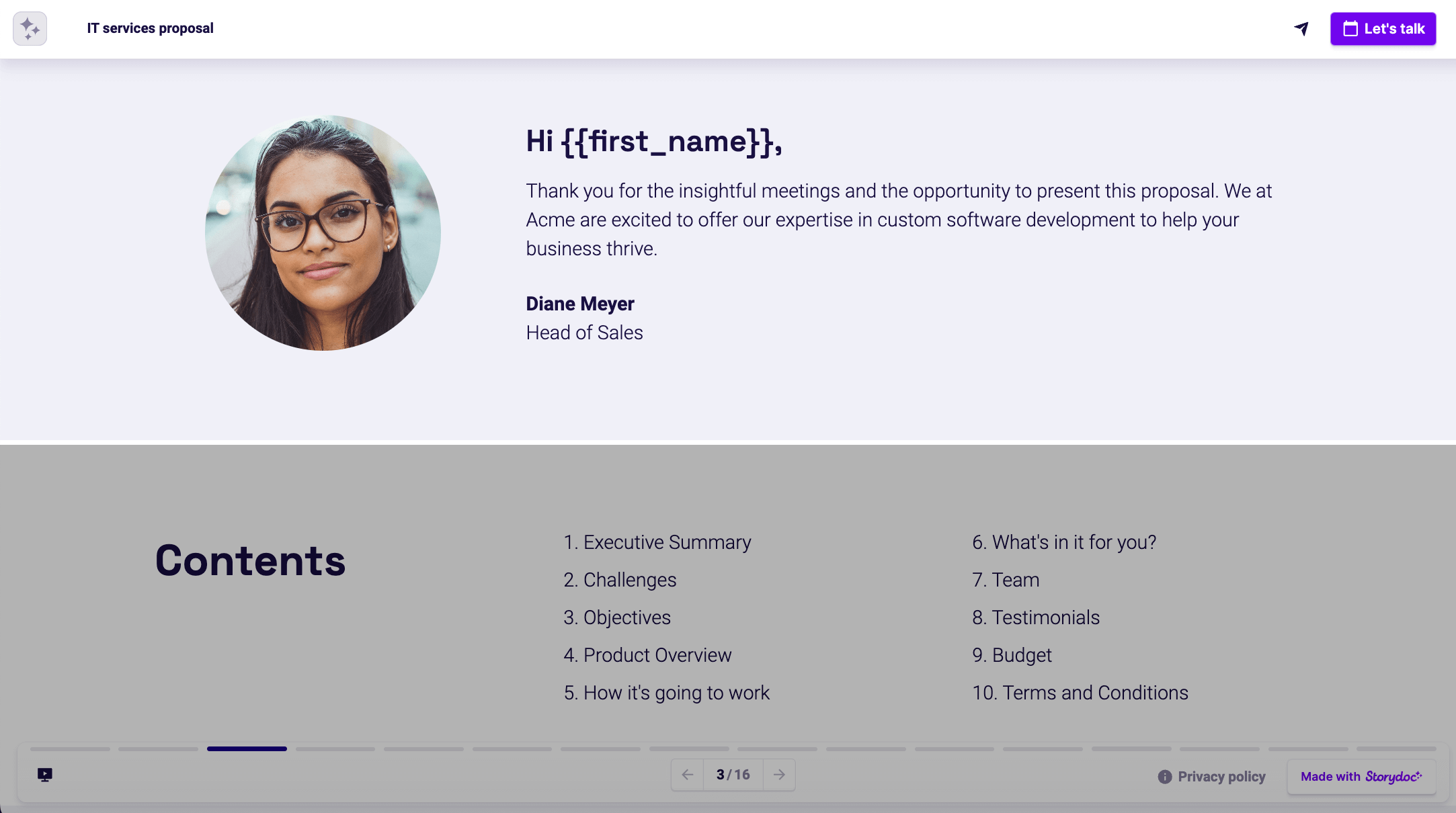This screenshot has height=813, width=1456.
Task: Click the Made with Storydoc badge
Action: 1361,777
